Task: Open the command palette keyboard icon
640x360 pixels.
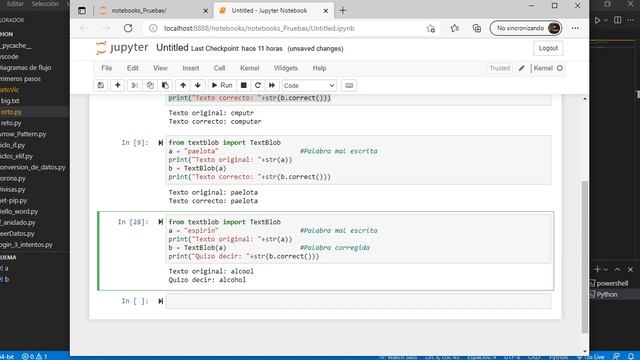Action: coord(349,85)
